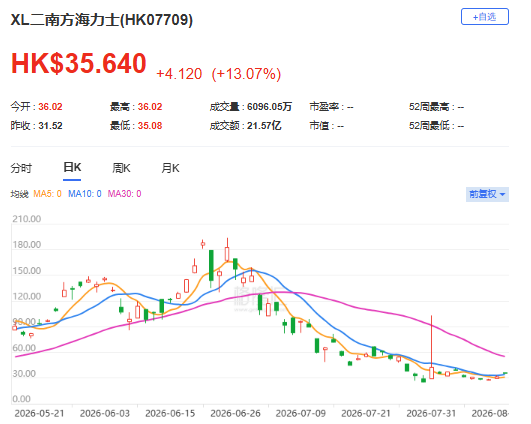Click the 60.00 y-axis label
Image resolution: width=531 pixels, height=424 pixels.
pyautogui.click(x=24, y=348)
